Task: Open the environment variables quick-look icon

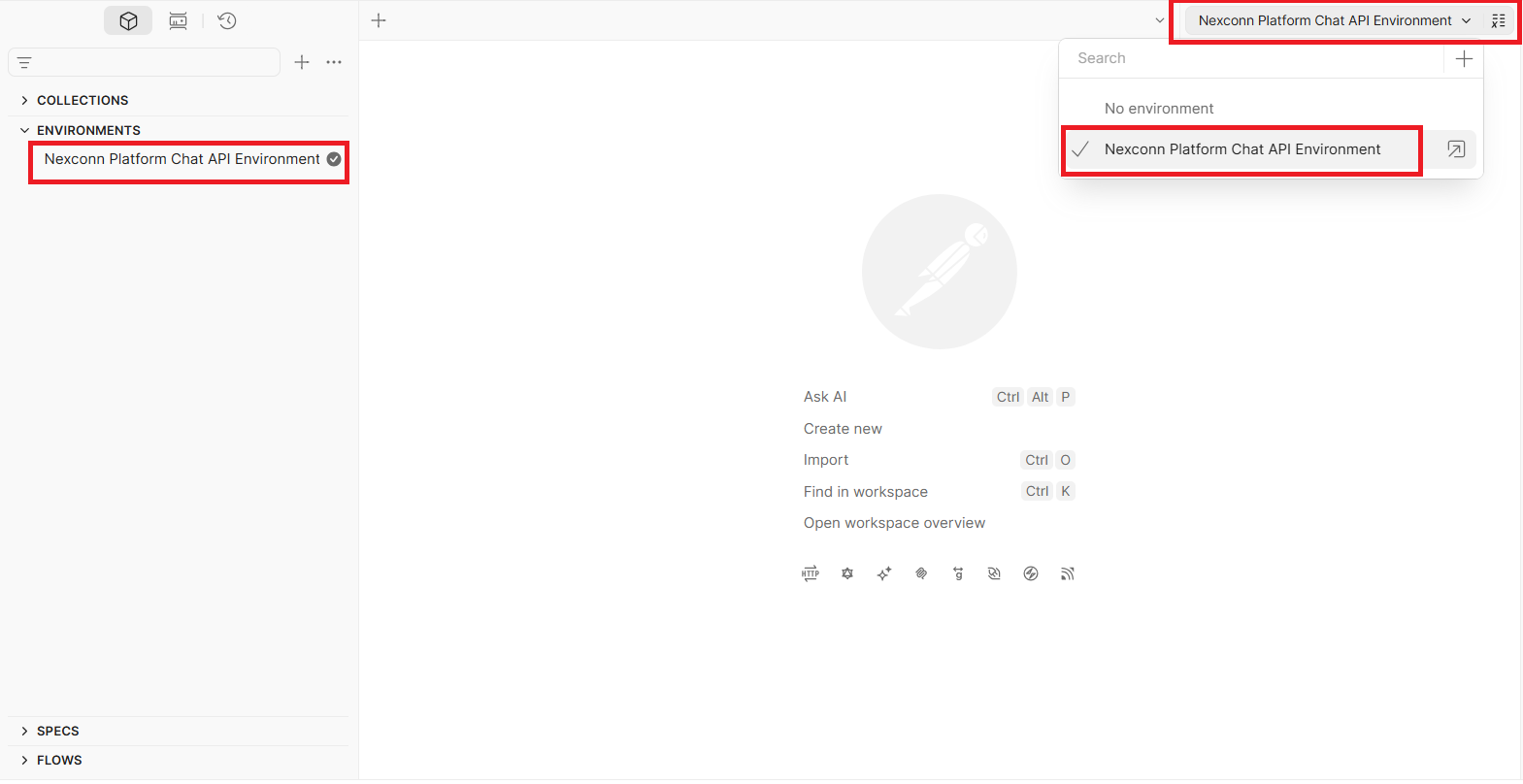Action: [x=1498, y=20]
